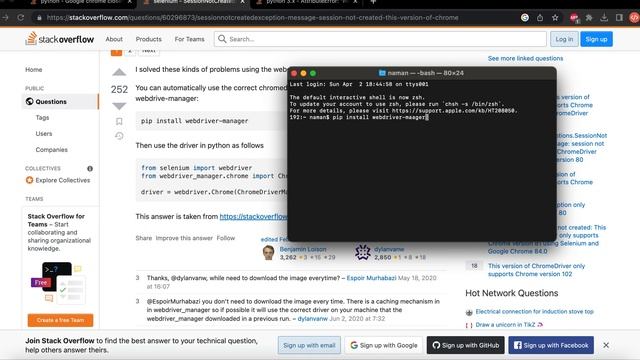The image size is (640, 360).
Task: Click the browser profile avatar icon
Action: click(634, 18)
